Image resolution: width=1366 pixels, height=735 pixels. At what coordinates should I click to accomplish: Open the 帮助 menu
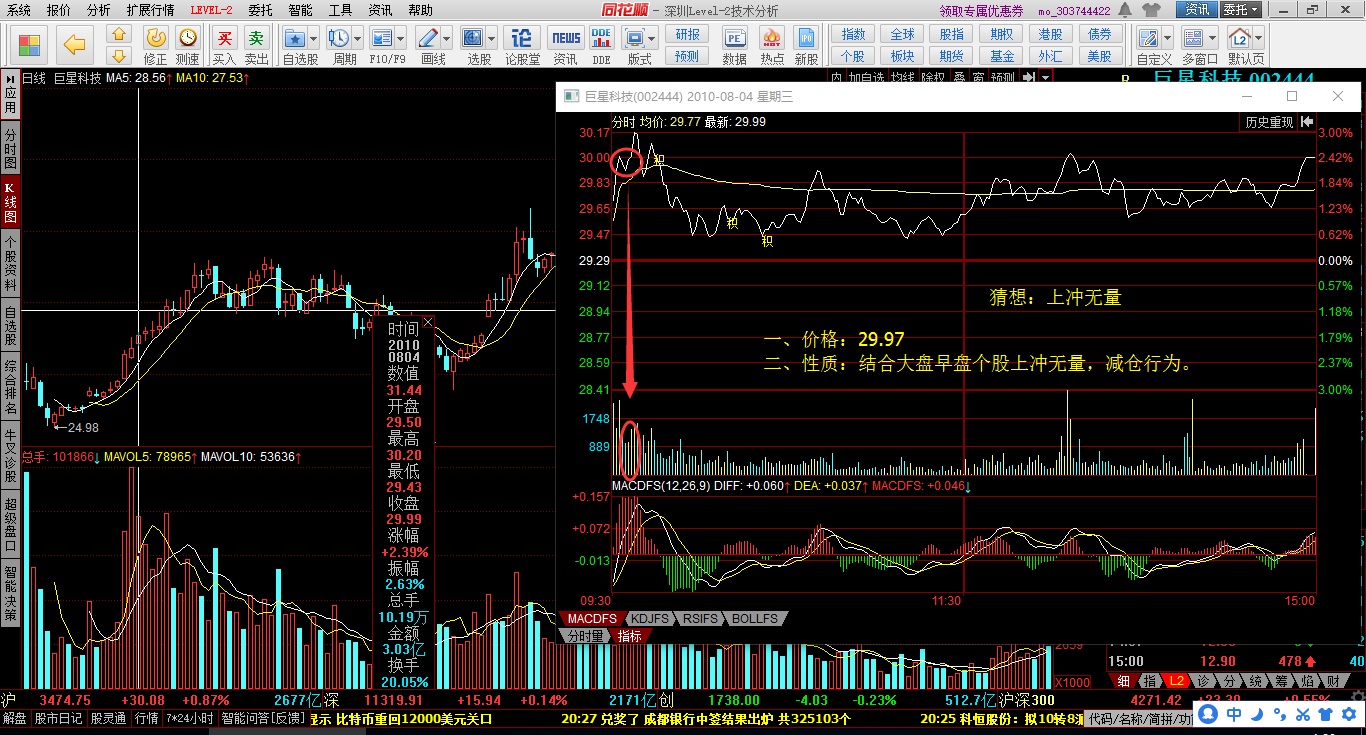tap(420, 10)
